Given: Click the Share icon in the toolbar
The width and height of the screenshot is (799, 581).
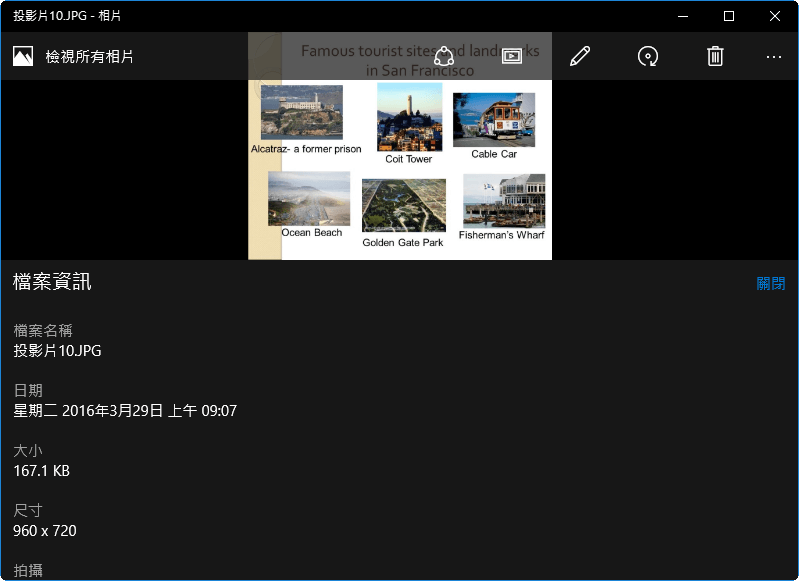Looking at the screenshot, I should pos(445,56).
